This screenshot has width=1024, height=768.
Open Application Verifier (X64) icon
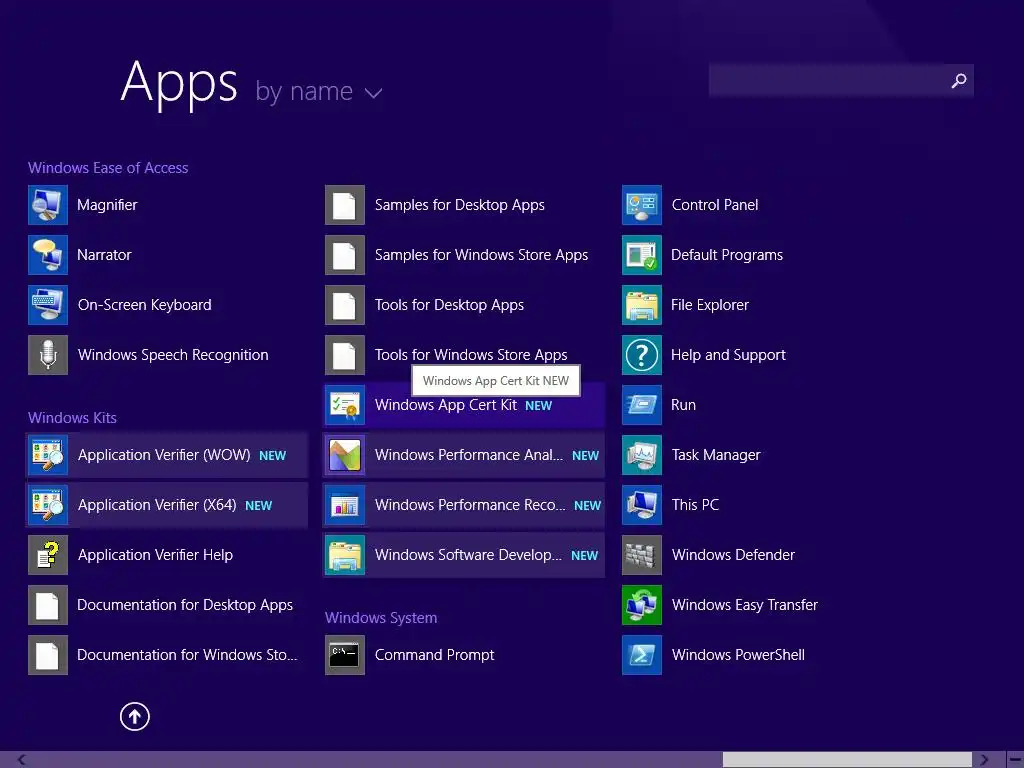click(48, 505)
